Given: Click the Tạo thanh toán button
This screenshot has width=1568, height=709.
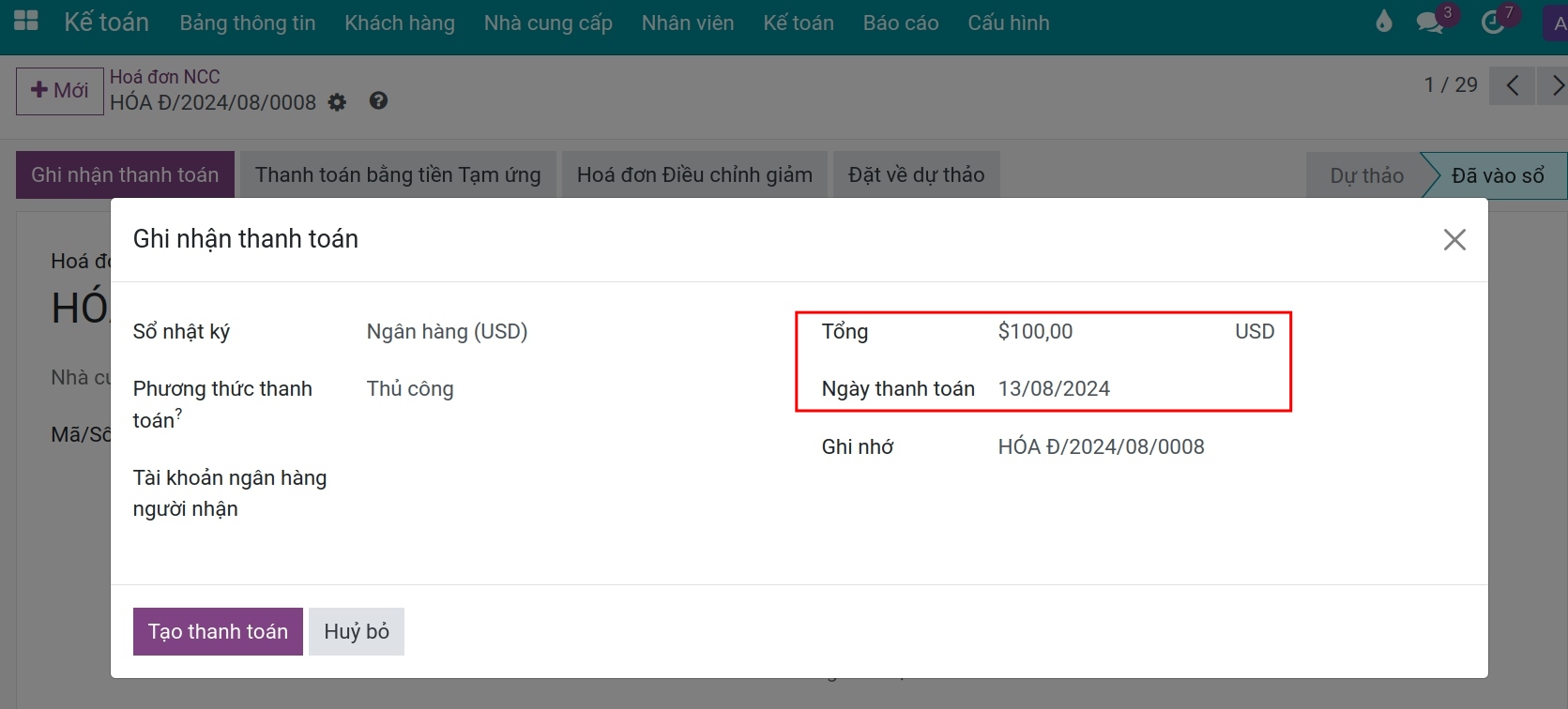Looking at the screenshot, I should [218, 631].
